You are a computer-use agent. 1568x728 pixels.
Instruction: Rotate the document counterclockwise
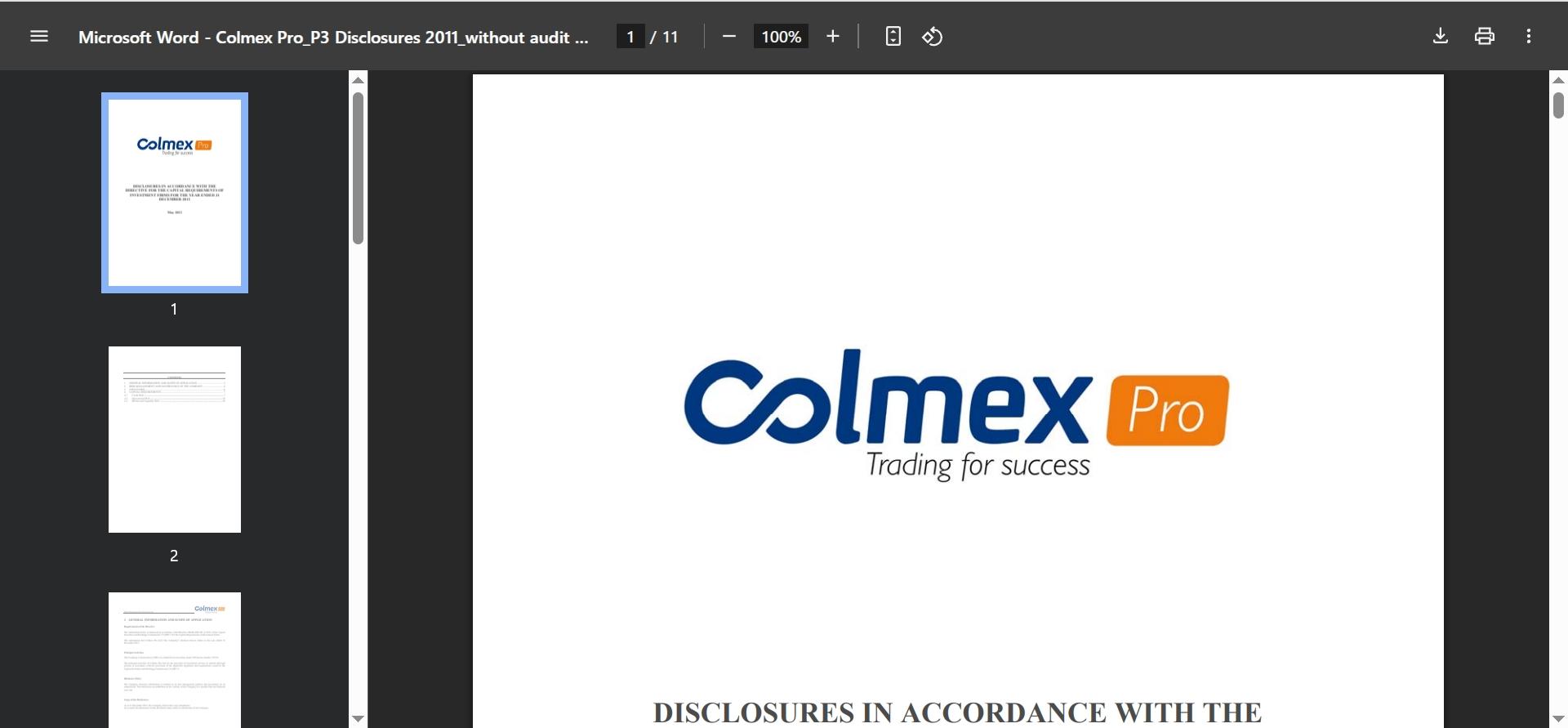[933, 37]
